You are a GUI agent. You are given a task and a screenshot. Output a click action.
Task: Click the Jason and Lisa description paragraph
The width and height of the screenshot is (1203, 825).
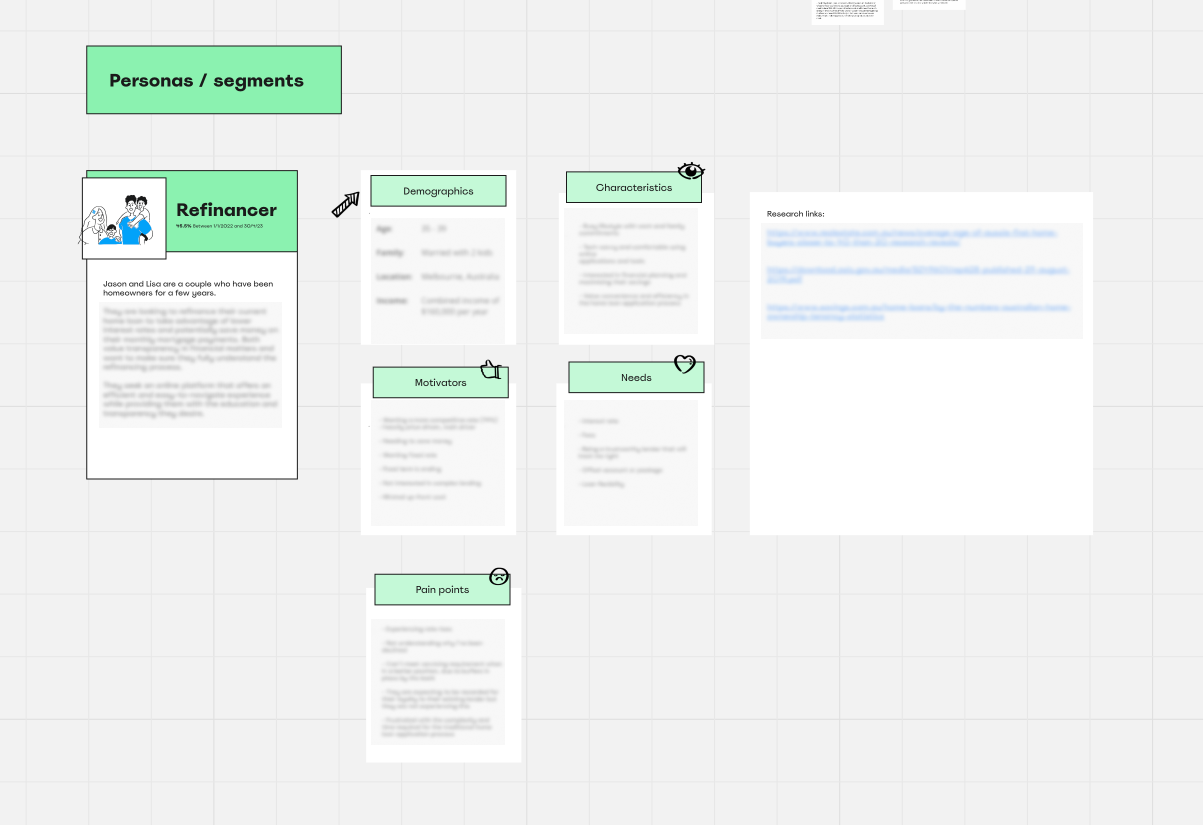click(x=188, y=289)
